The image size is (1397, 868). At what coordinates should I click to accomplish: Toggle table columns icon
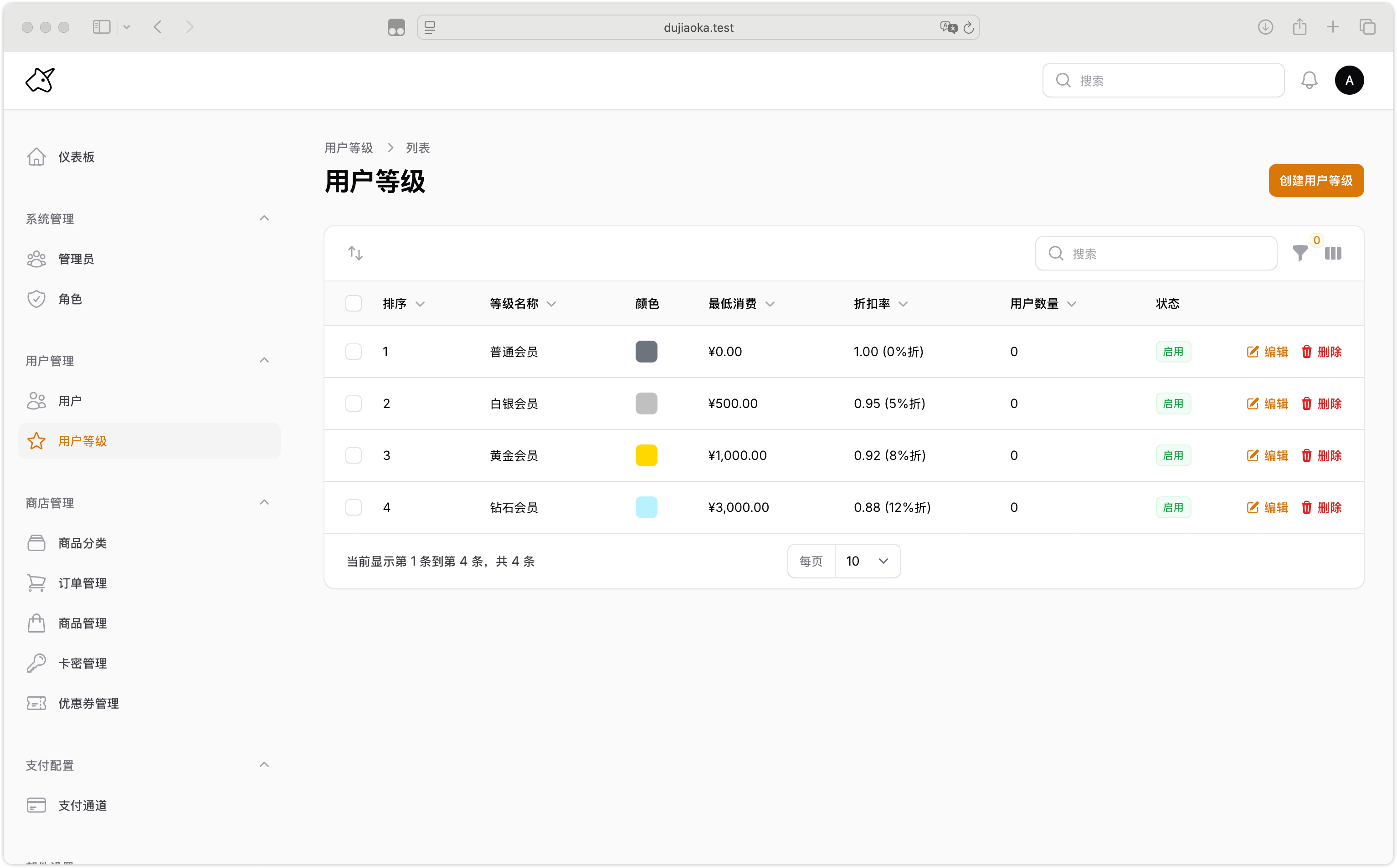tap(1333, 253)
